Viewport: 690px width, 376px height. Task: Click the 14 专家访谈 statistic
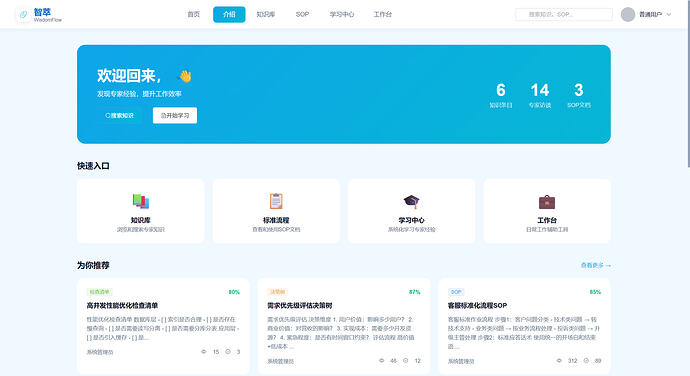click(x=540, y=95)
